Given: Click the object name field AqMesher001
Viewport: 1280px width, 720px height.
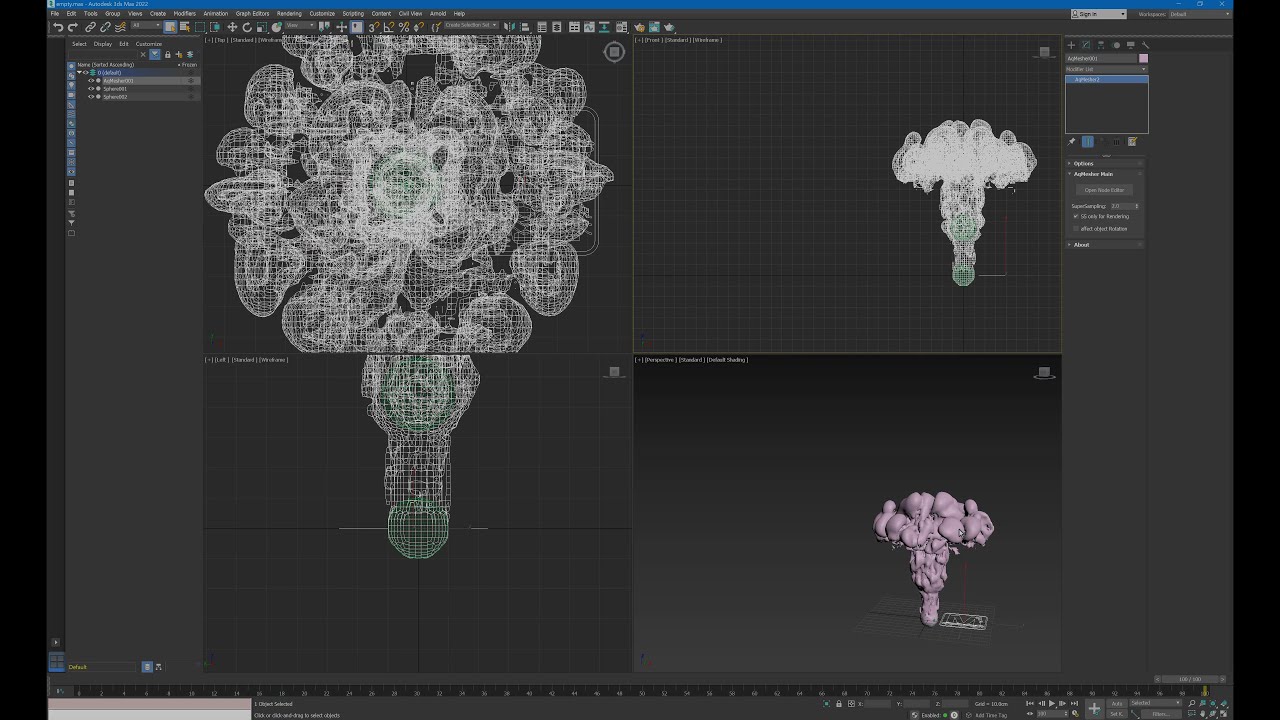Looking at the screenshot, I should (1101, 58).
